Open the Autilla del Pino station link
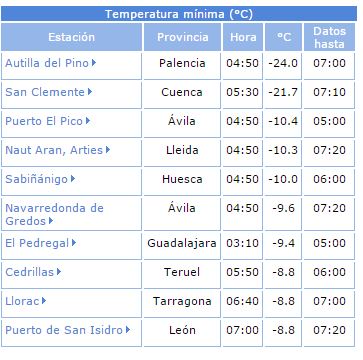 tap(47, 63)
